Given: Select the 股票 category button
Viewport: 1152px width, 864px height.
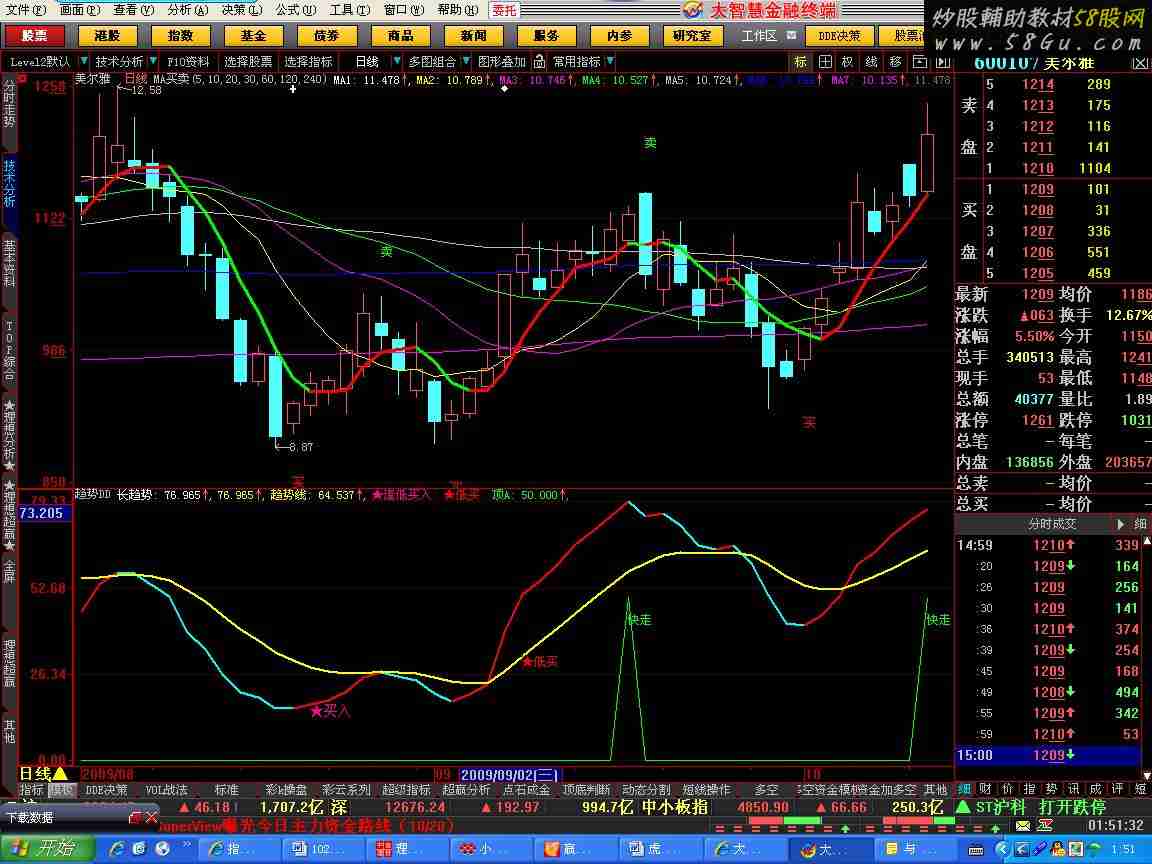Looking at the screenshot, I should pyautogui.click(x=34, y=35).
